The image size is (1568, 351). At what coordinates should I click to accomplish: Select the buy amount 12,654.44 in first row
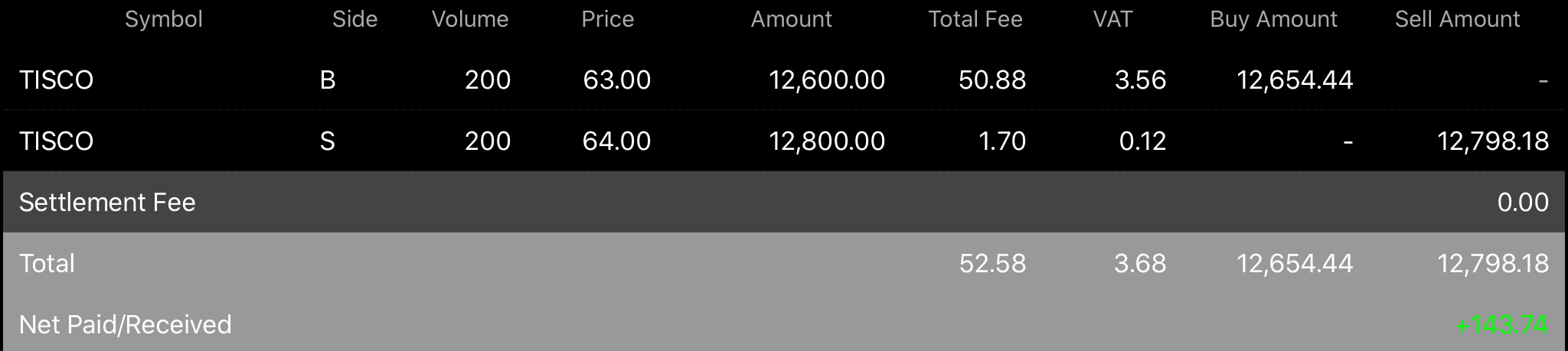tap(1295, 80)
